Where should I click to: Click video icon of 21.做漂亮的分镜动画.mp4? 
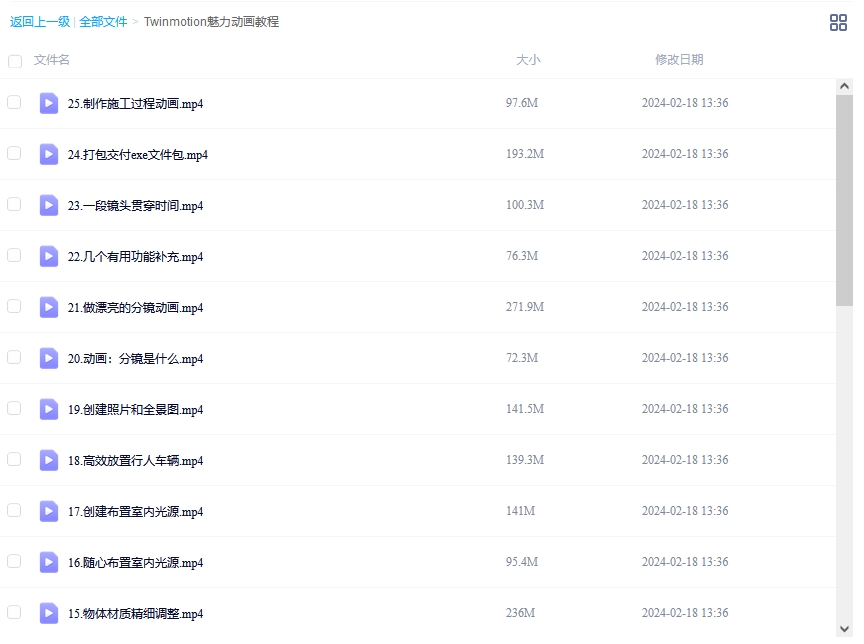tap(48, 307)
